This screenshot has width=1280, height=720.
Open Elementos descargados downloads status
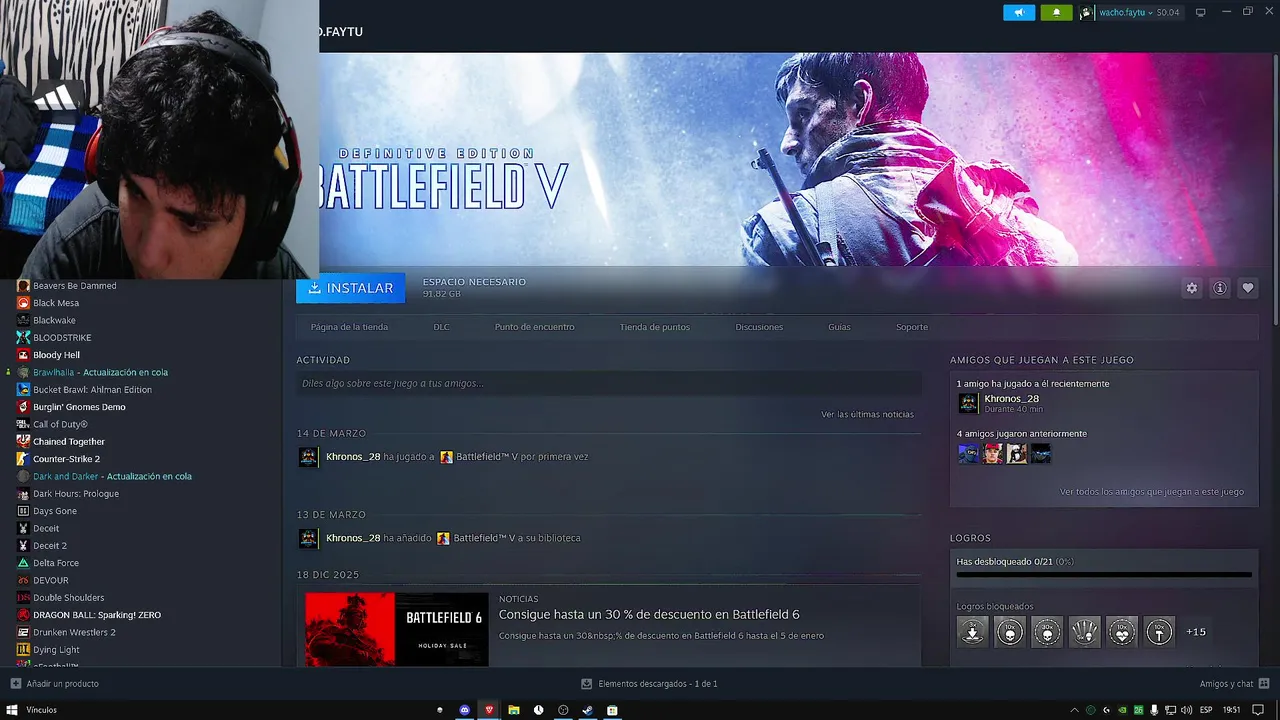pos(650,684)
